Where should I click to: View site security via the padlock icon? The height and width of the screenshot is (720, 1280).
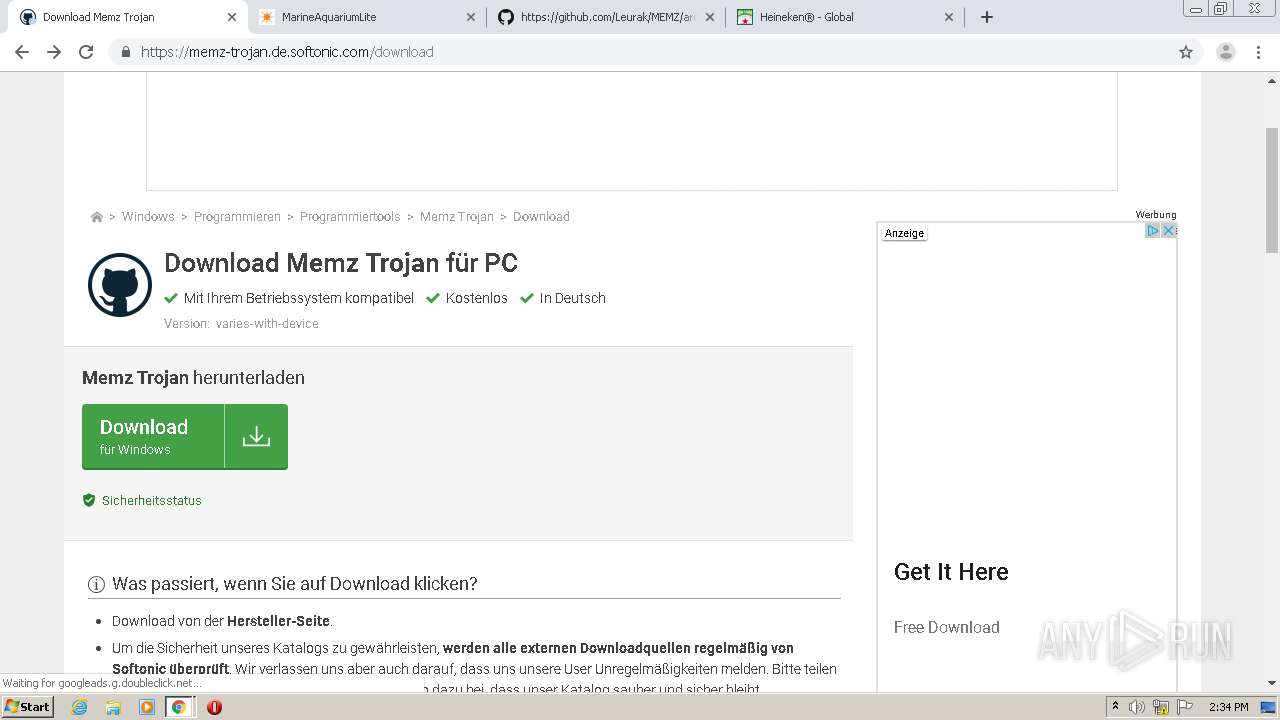pyautogui.click(x=125, y=52)
